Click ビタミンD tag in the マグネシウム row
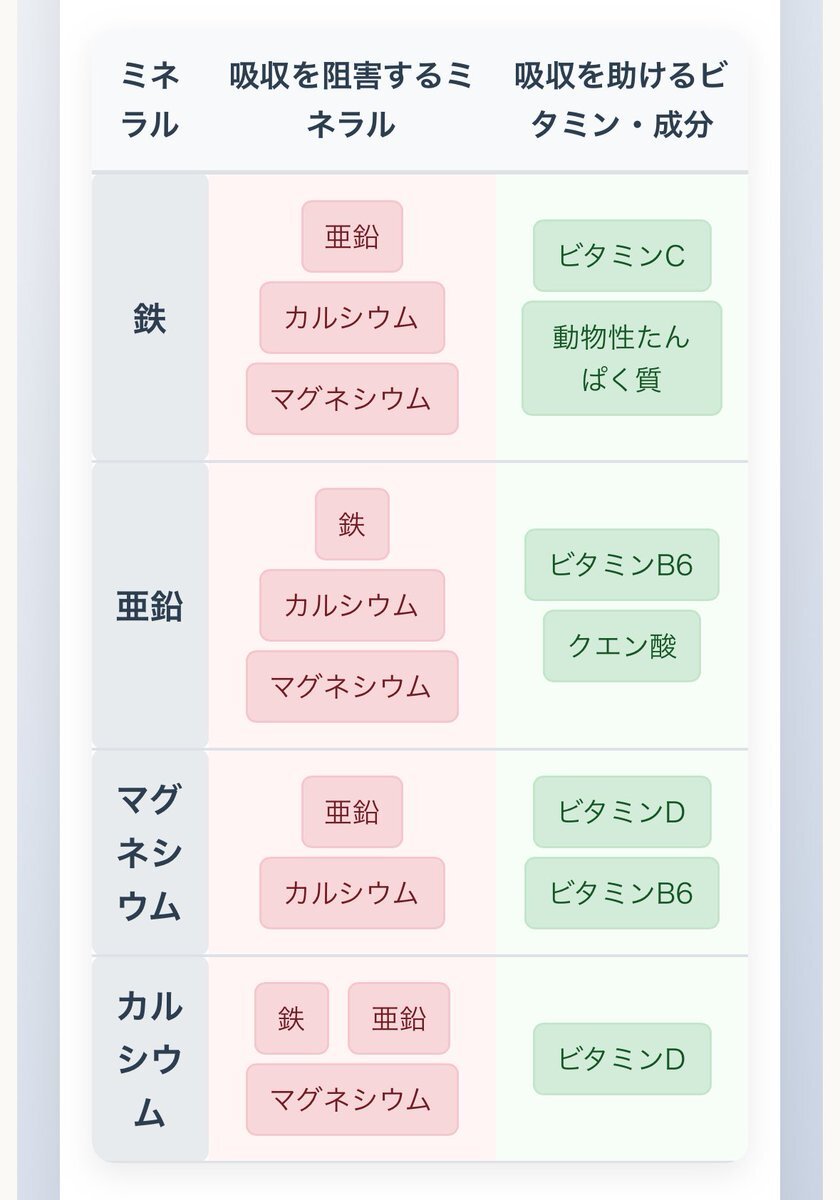The image size is (840, 1200). click(x=622, y=812)
